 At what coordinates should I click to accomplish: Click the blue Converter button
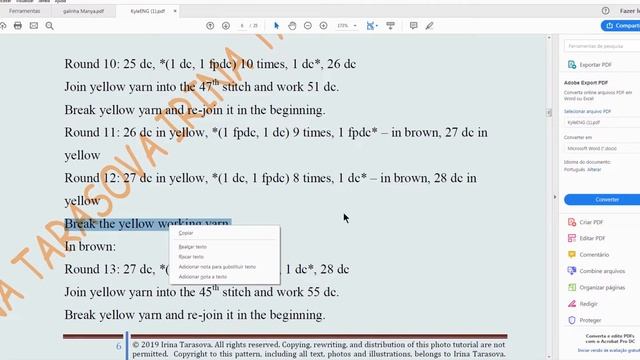[602, 200]
